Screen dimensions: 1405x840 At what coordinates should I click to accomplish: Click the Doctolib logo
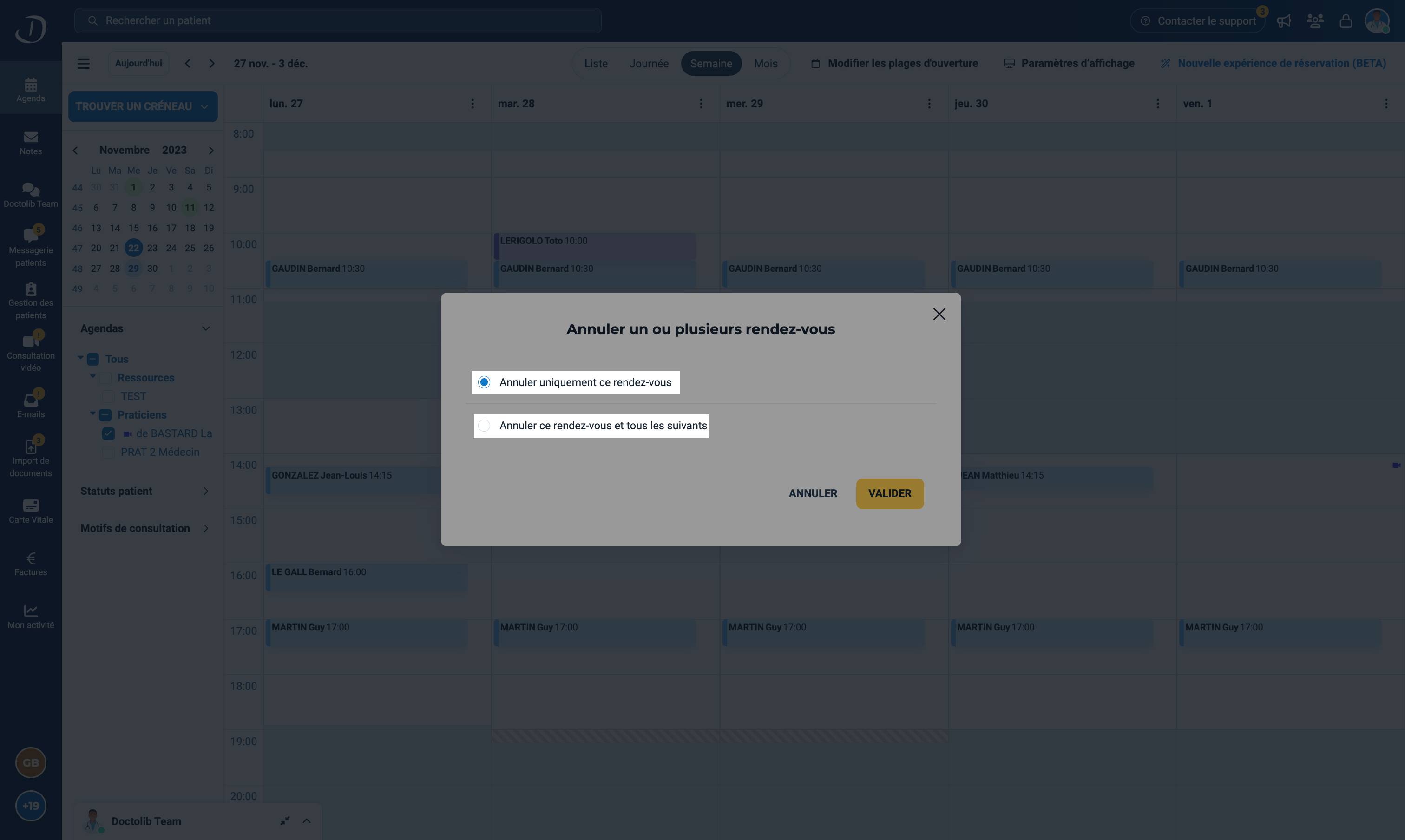pos(31,28)
